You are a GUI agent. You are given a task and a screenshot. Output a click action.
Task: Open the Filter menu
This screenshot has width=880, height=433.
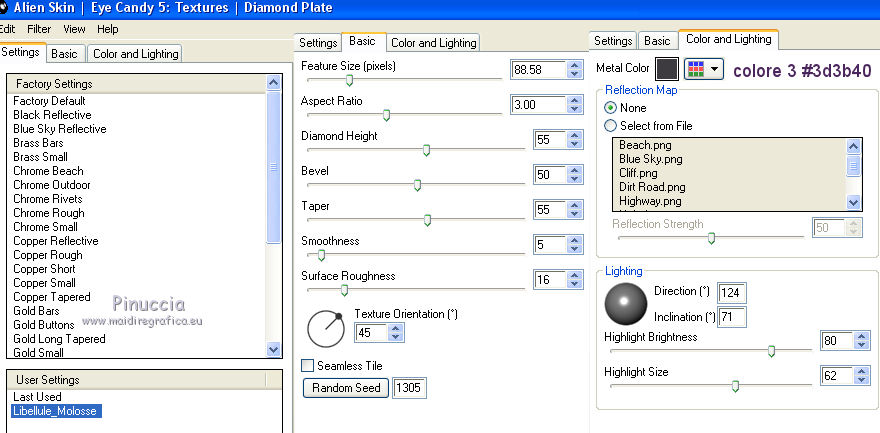[39, 29]
